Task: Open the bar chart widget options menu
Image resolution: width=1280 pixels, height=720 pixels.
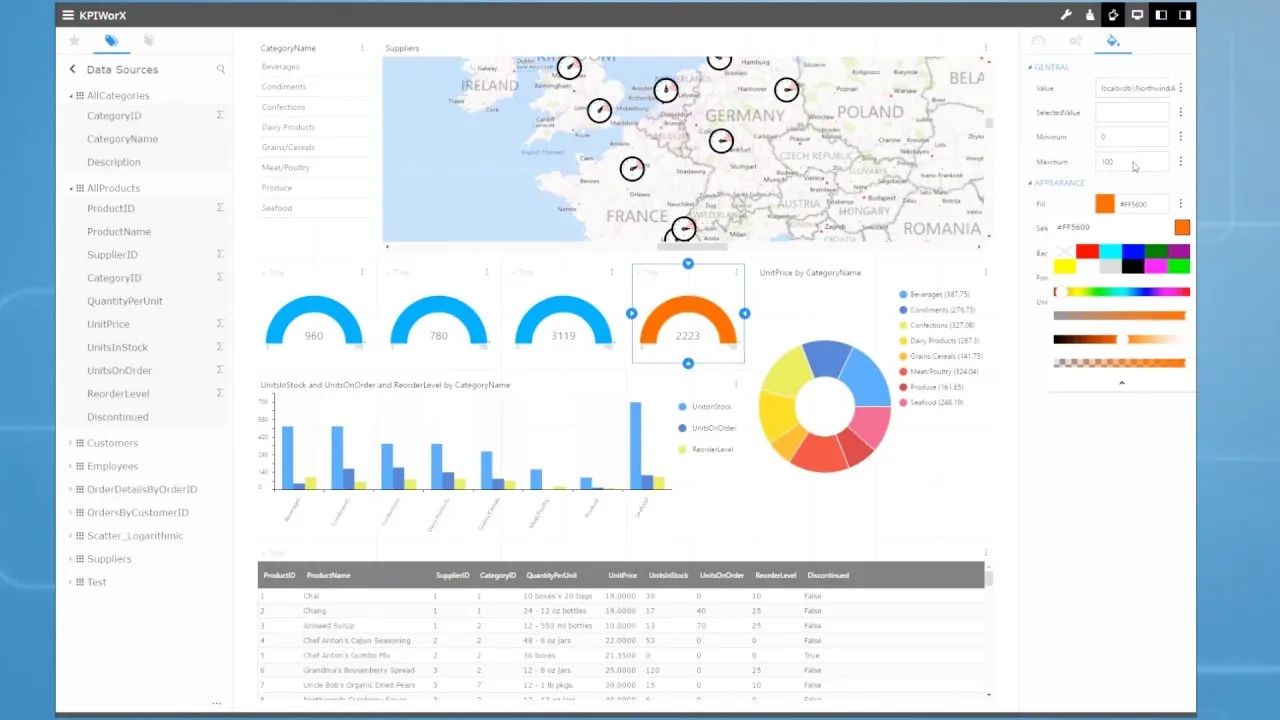Action: click(737, 384)
